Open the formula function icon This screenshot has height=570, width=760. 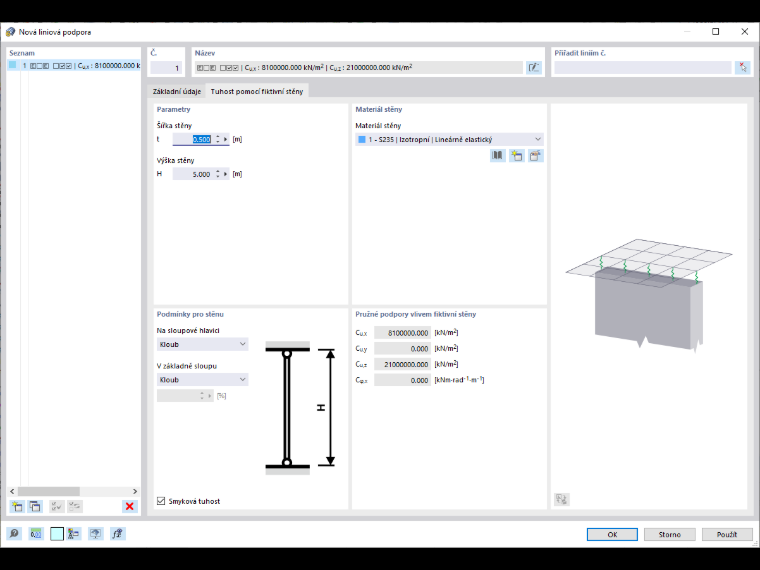117,534
